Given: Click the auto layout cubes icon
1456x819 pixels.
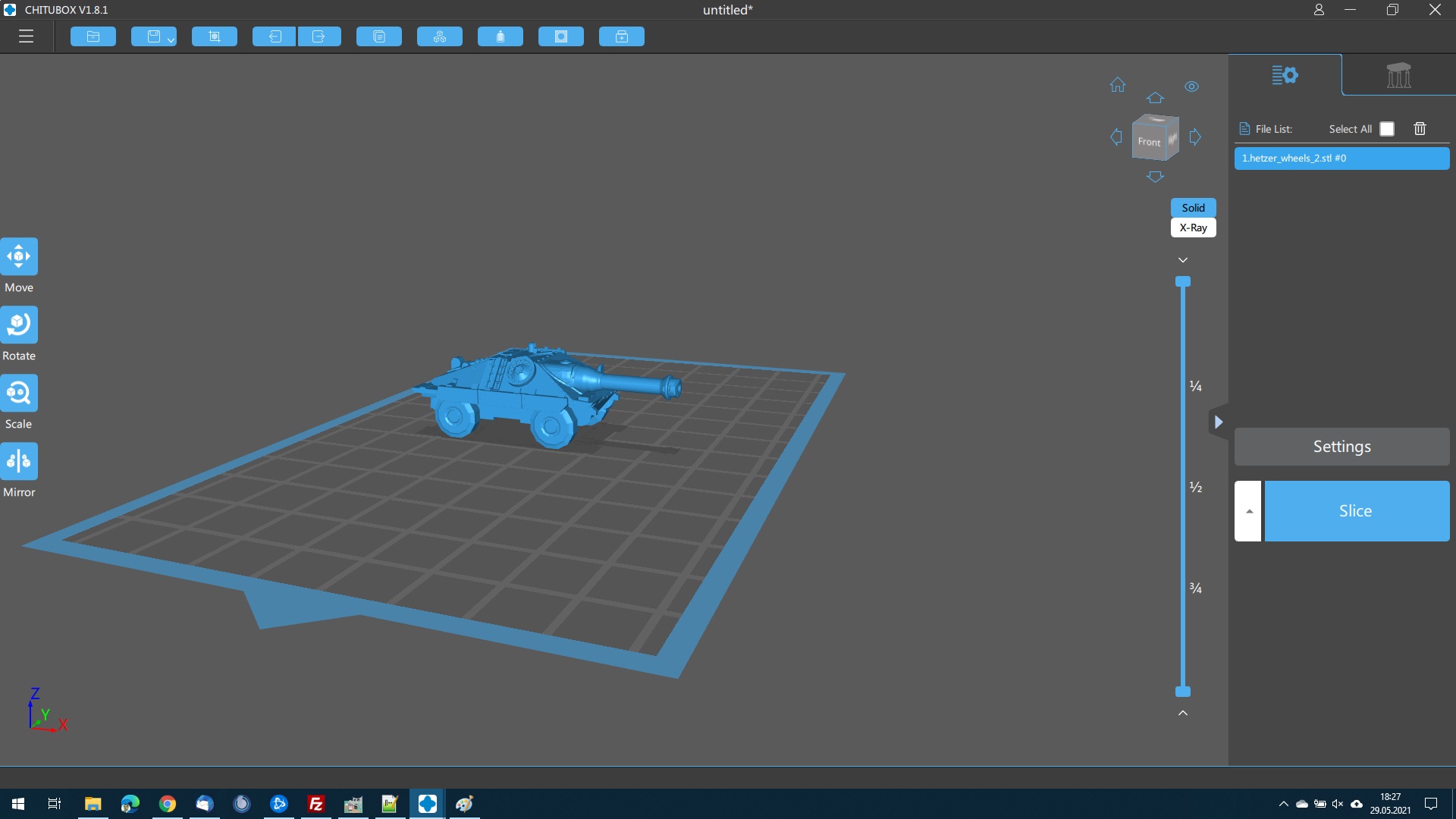Looking at the screenshot, I should coord(440,36).
